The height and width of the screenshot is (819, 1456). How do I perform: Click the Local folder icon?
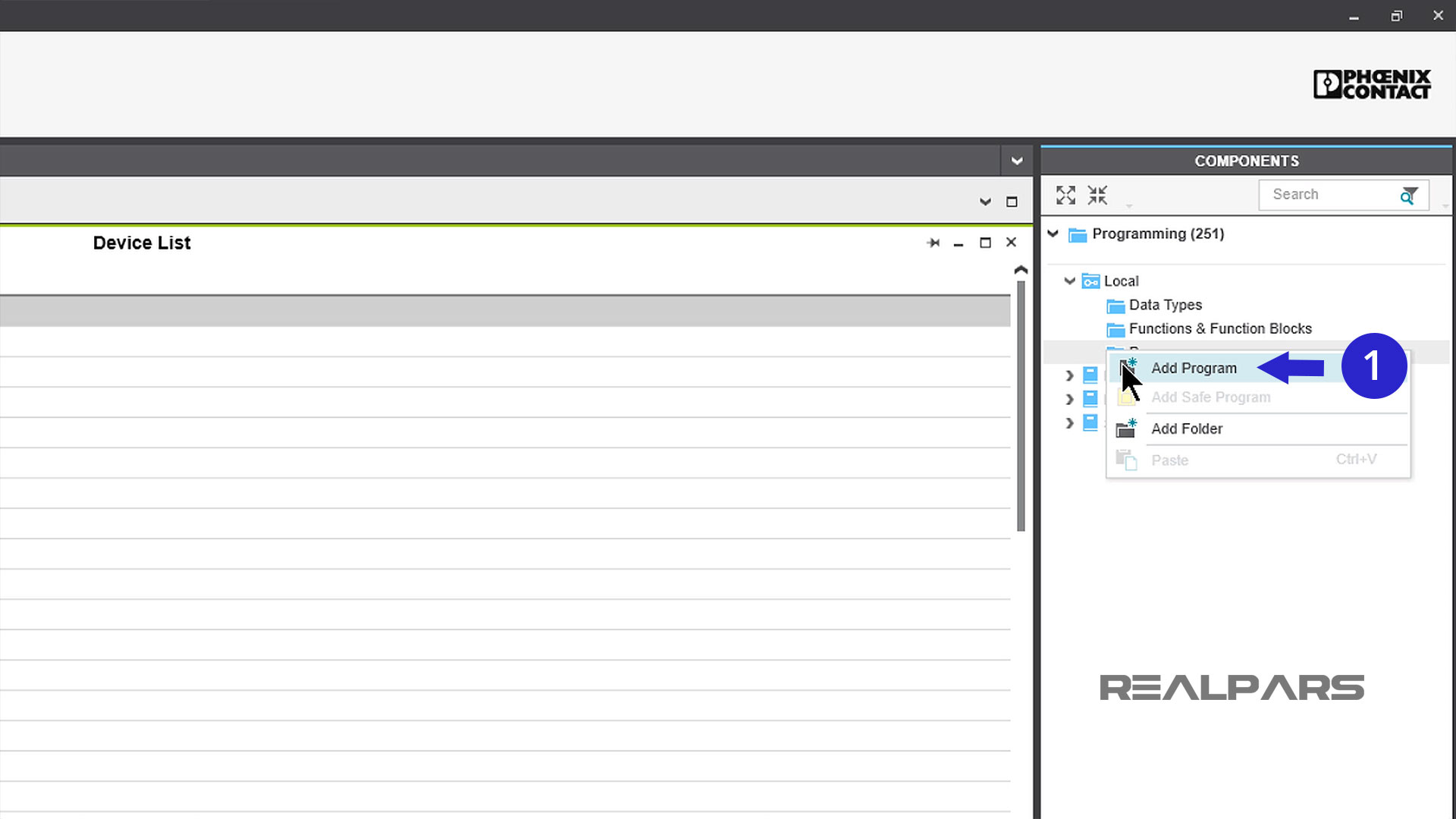click(1091, 280)
